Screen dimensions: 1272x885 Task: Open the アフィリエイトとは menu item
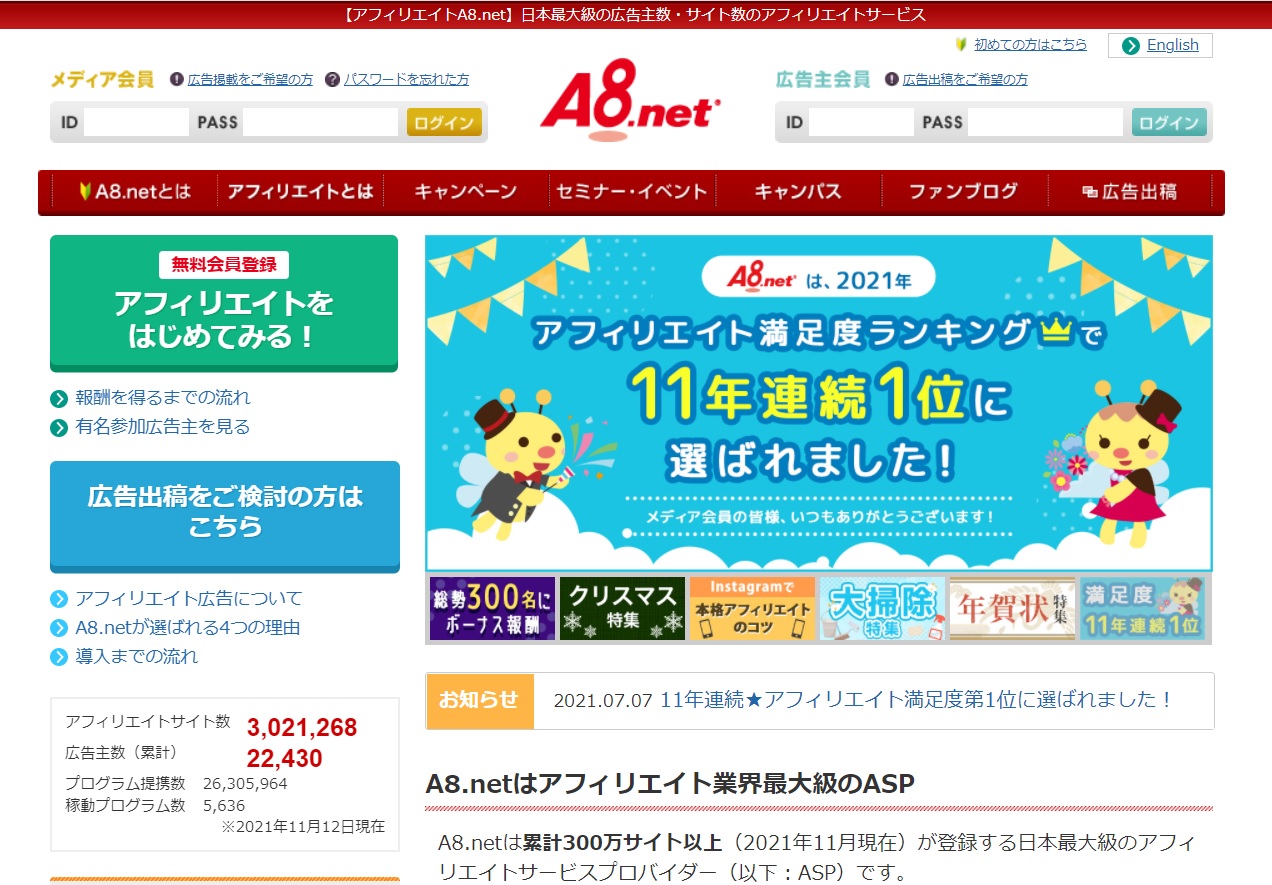tap(300, 191)
